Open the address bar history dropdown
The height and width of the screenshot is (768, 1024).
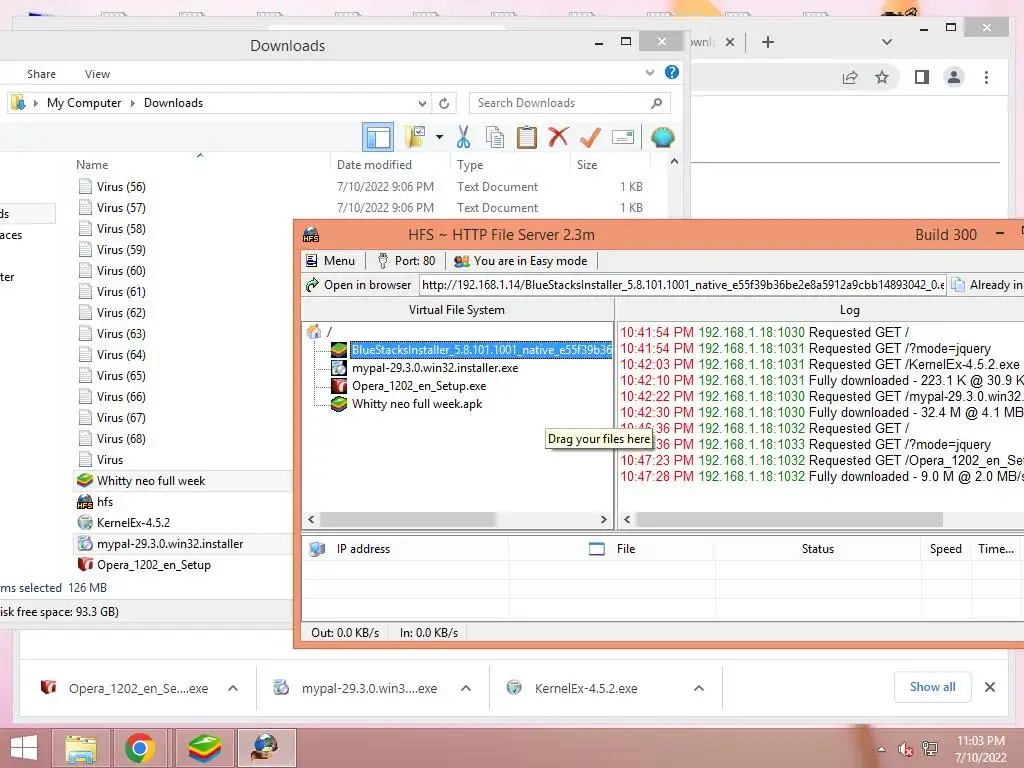click(x=423, y=103)
